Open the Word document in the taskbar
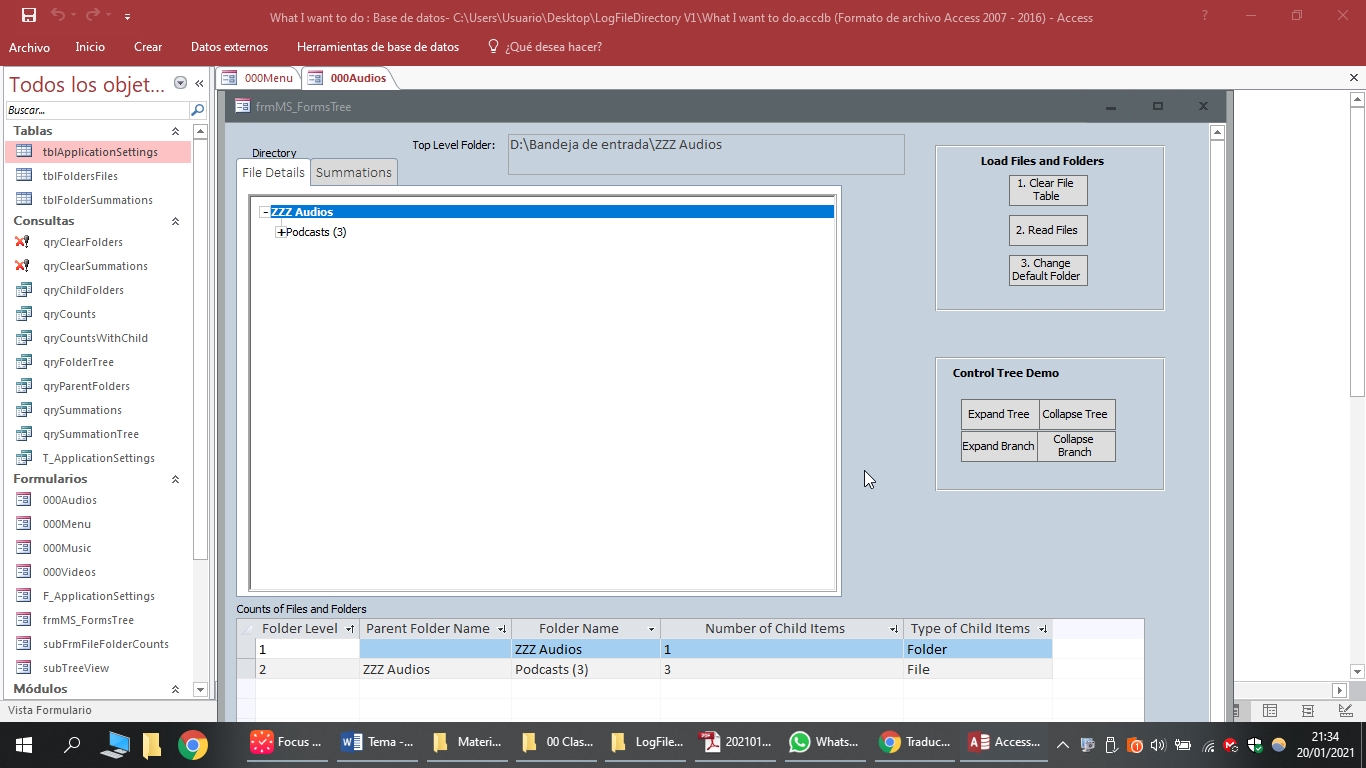The image size is (1366, 768). click(378, 743)
